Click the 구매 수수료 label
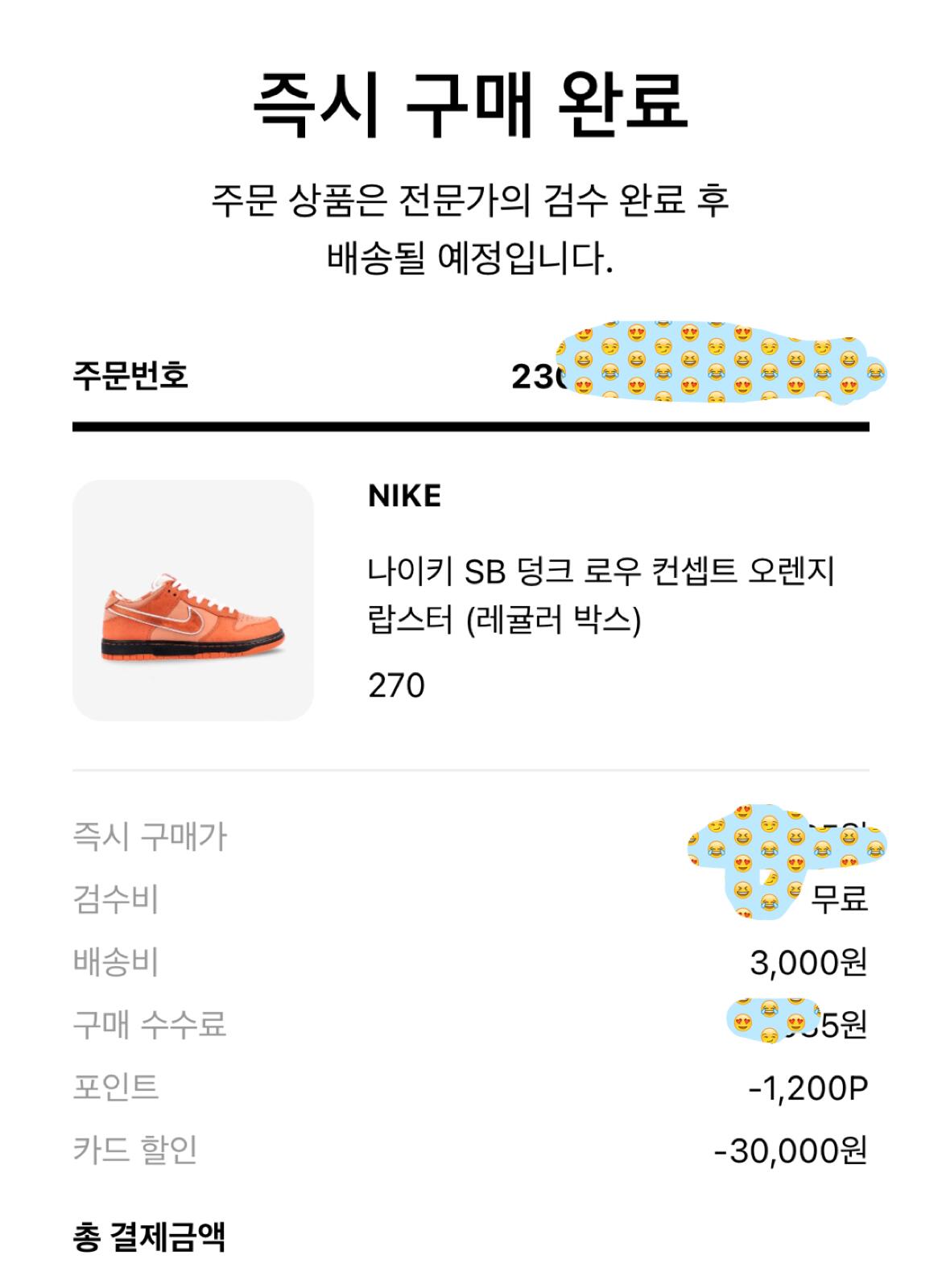 pyautogui.click(x=150, y=1024)
